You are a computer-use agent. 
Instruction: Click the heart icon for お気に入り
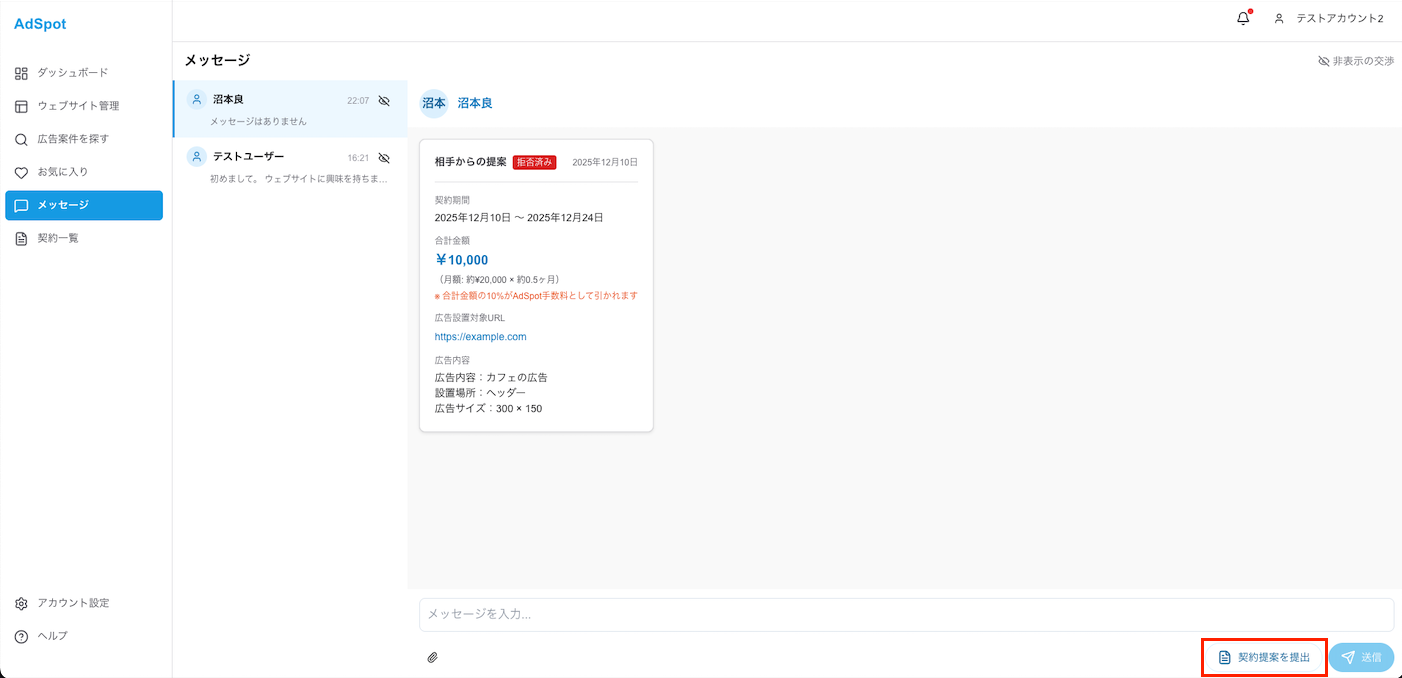pos(21,172)
